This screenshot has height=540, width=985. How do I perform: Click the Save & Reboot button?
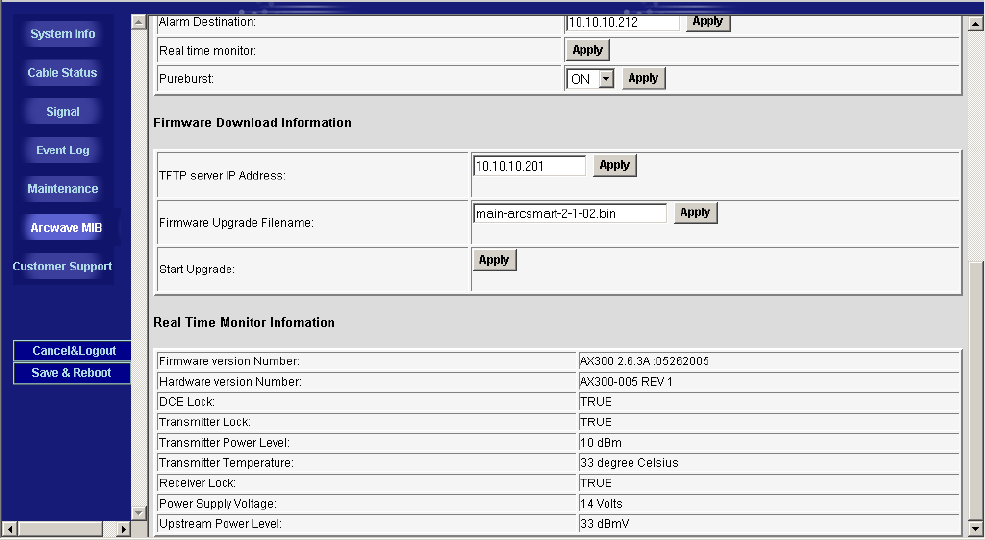[x=72, y=372]
